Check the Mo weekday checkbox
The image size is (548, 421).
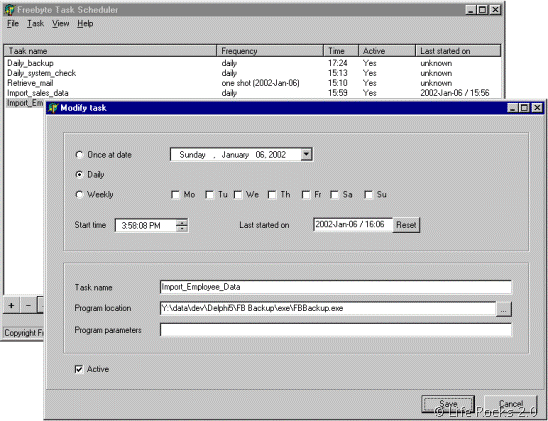click(x=175, y=195)
